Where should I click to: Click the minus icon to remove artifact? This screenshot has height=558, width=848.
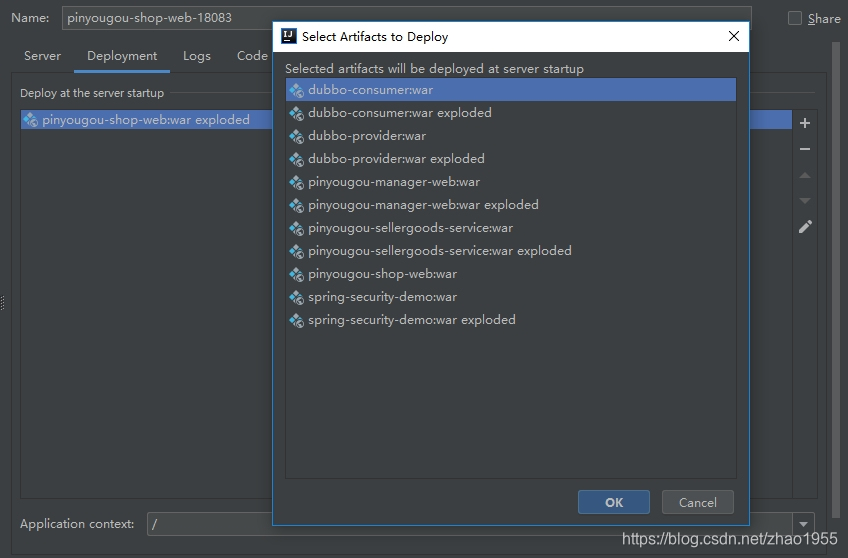(x=805, y=149)
